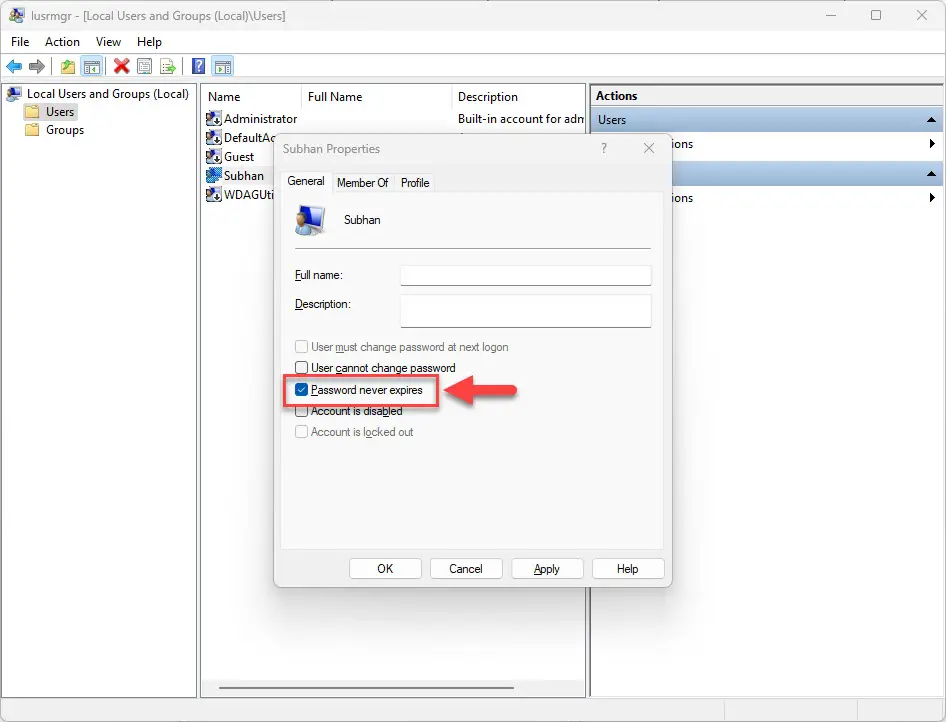The image size is (946, 722).
Task: Select Local Users and Groups (Local) root
Action: (x=107, y=93)
